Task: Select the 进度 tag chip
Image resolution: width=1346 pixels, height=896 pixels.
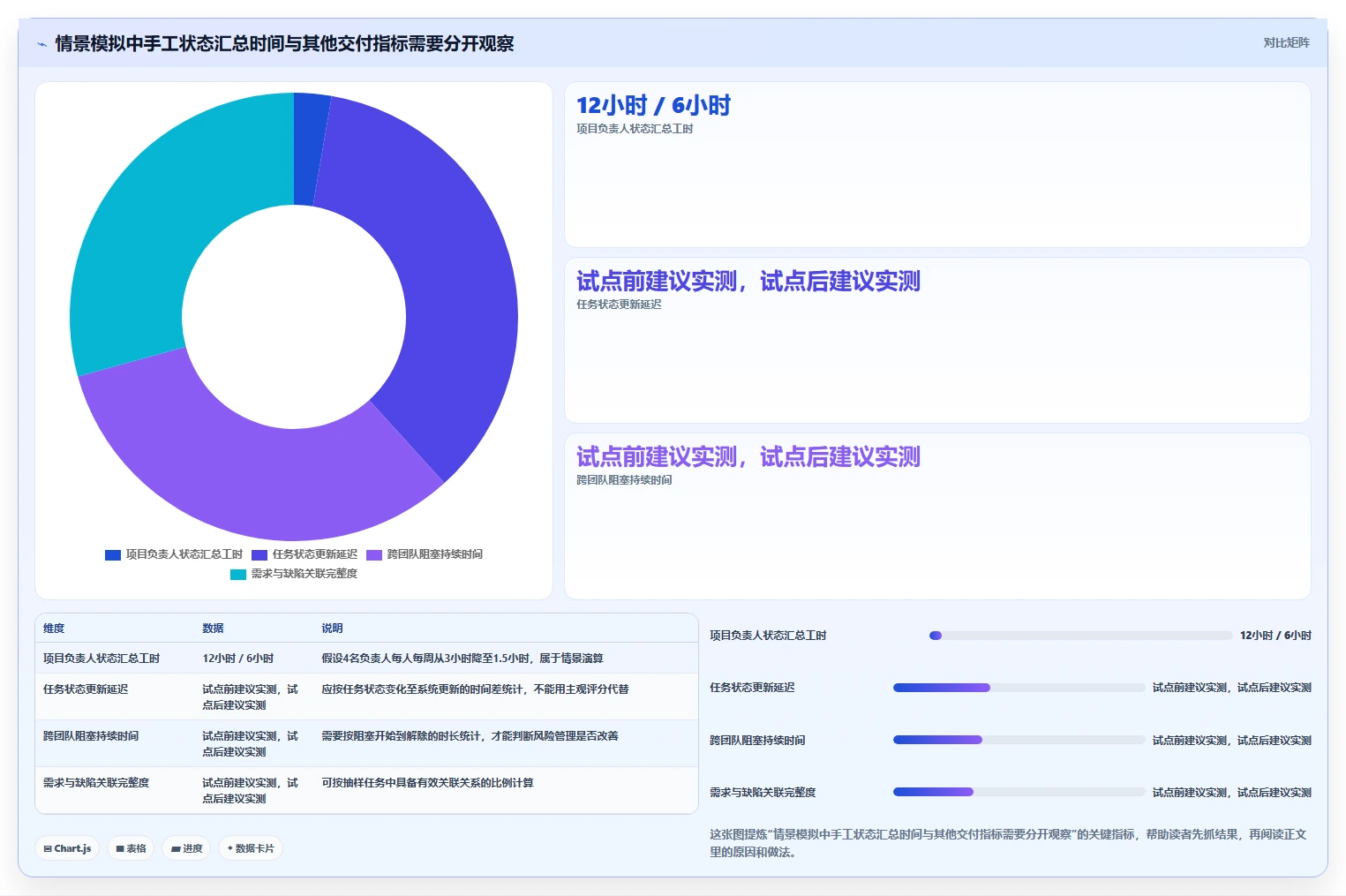Action: coord(186,848)
